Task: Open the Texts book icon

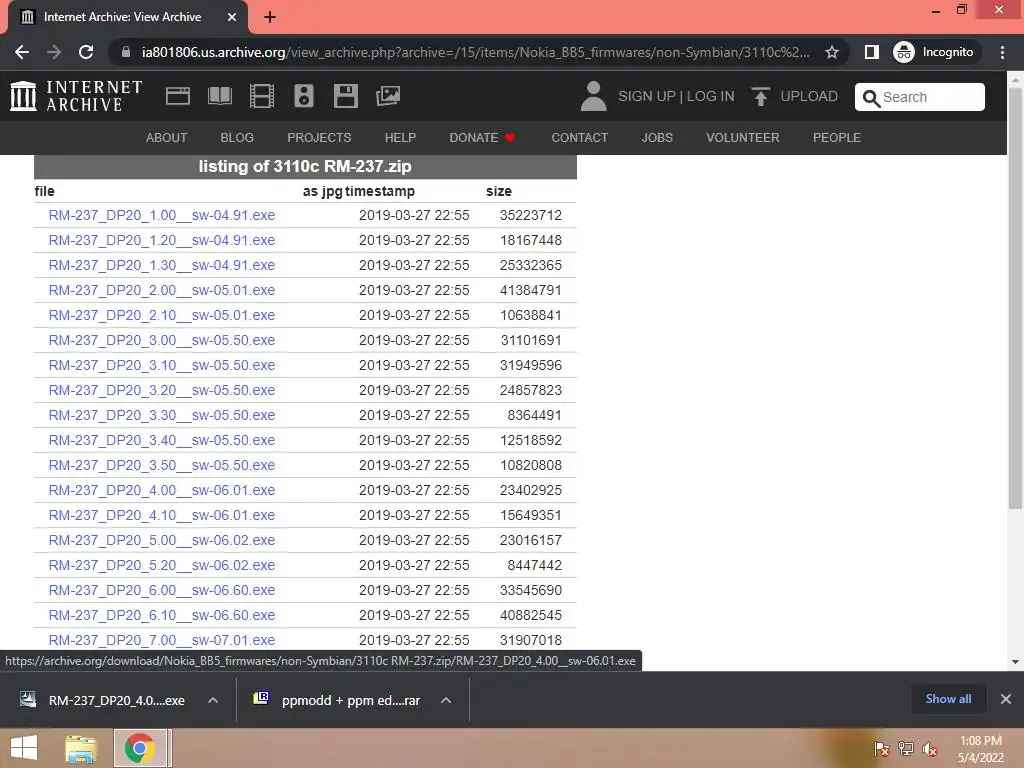Action: [x=219, y=96]
